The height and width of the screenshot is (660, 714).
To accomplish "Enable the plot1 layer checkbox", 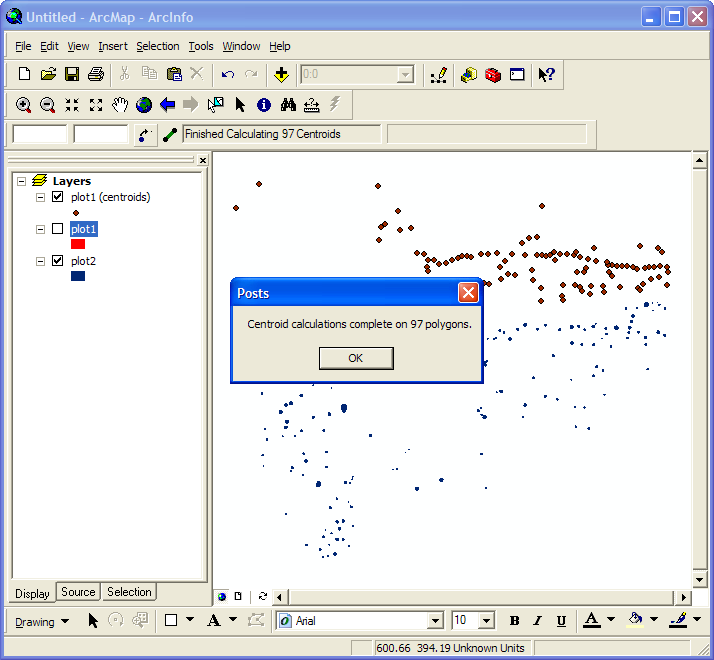I will click(x=57, y=229).
